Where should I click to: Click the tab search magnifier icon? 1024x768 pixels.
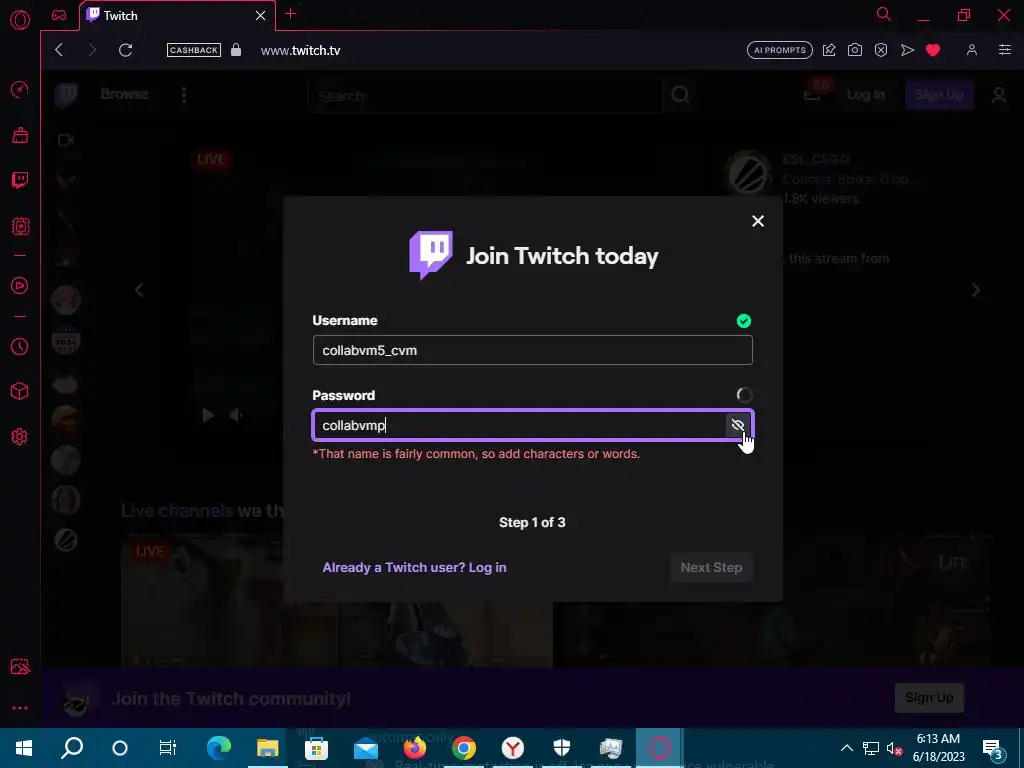884,14
